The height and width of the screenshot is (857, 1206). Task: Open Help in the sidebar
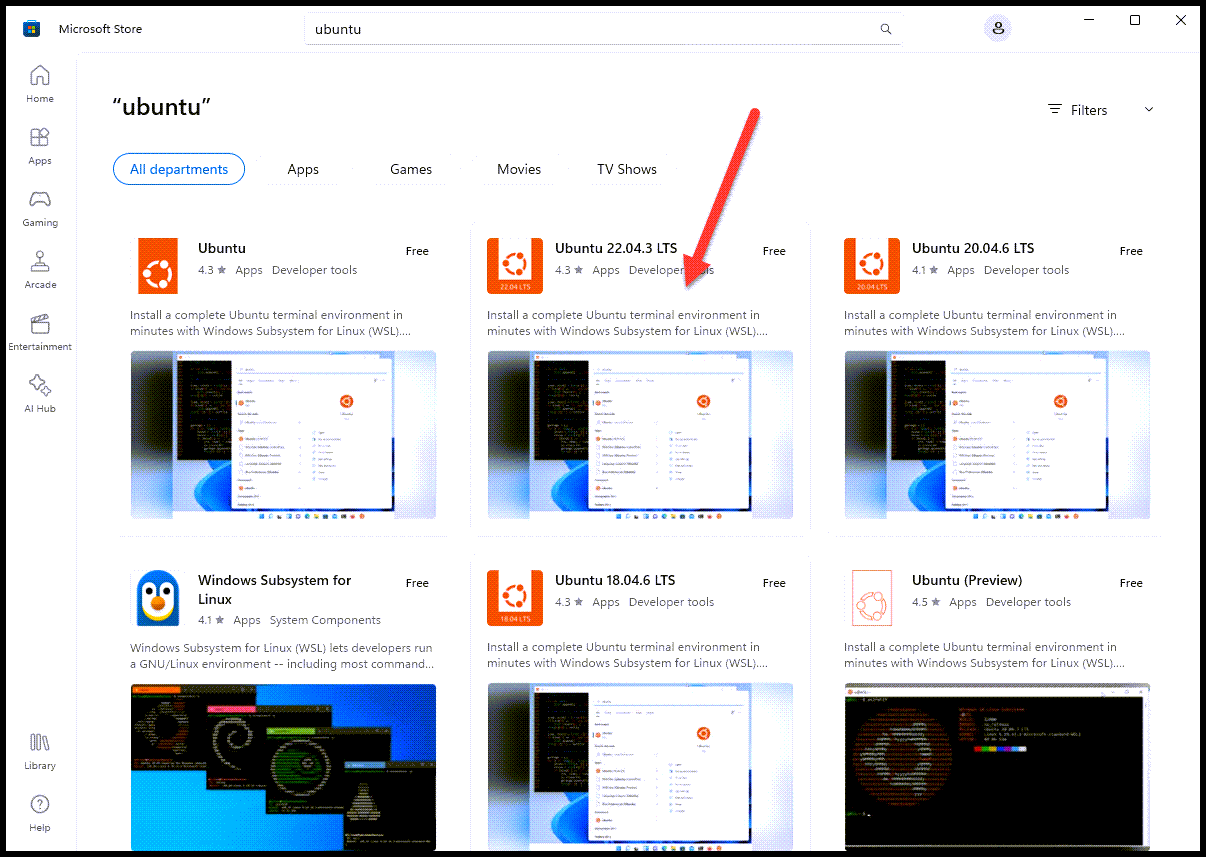(x=40, y=813)
